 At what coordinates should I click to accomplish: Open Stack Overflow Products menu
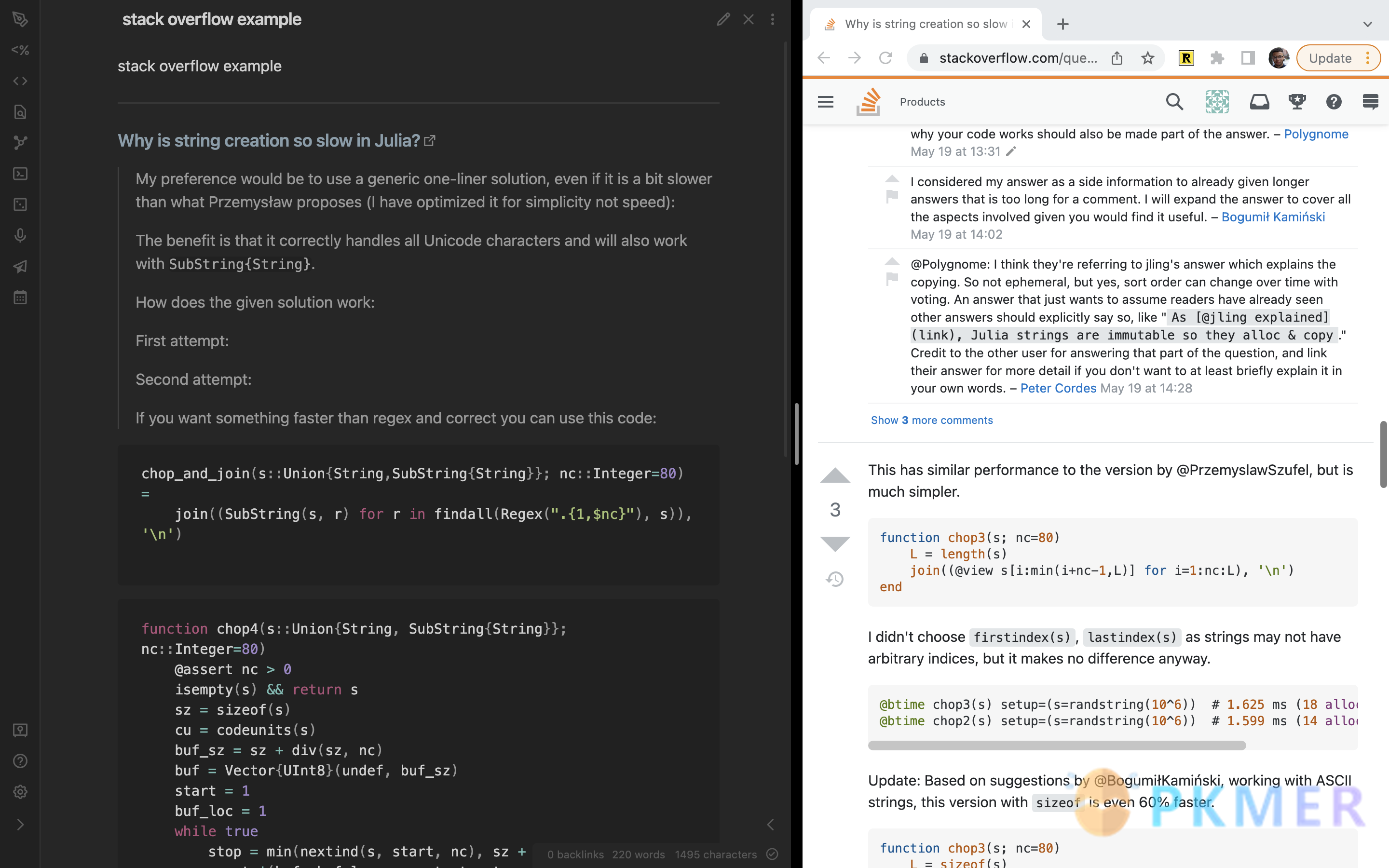pos(922,101)
